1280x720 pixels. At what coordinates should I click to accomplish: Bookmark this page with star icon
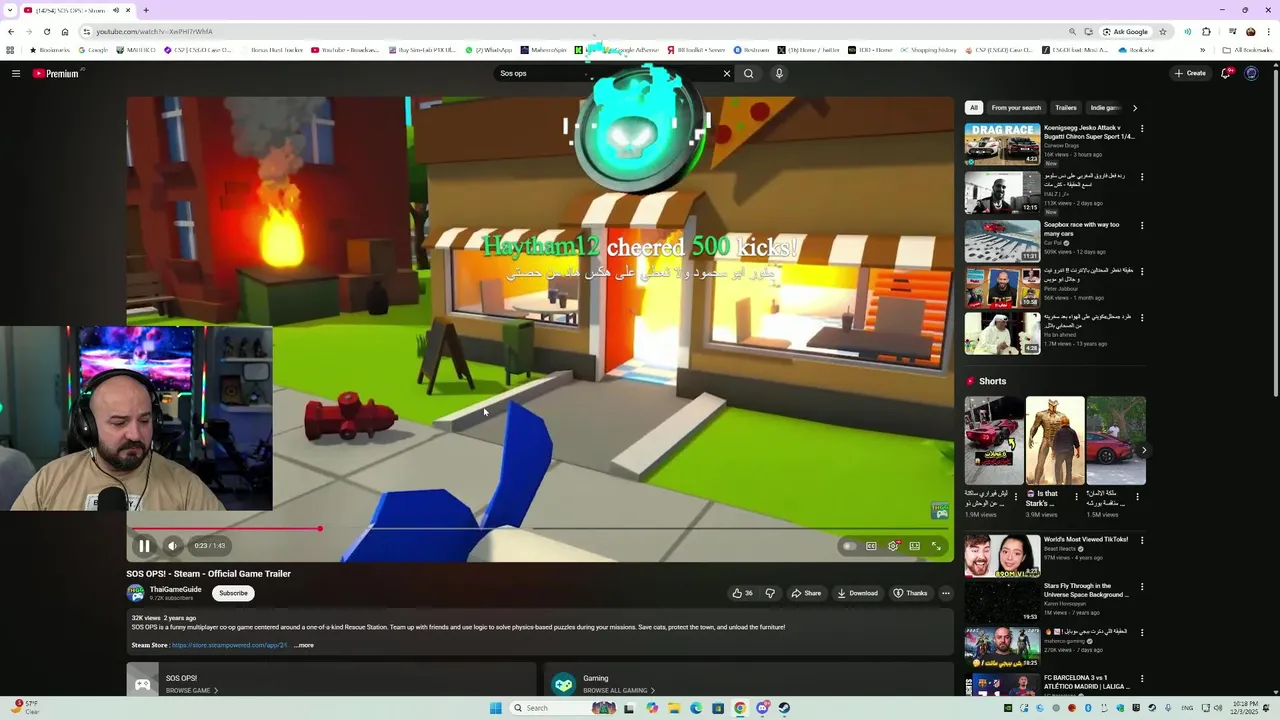1163,32
